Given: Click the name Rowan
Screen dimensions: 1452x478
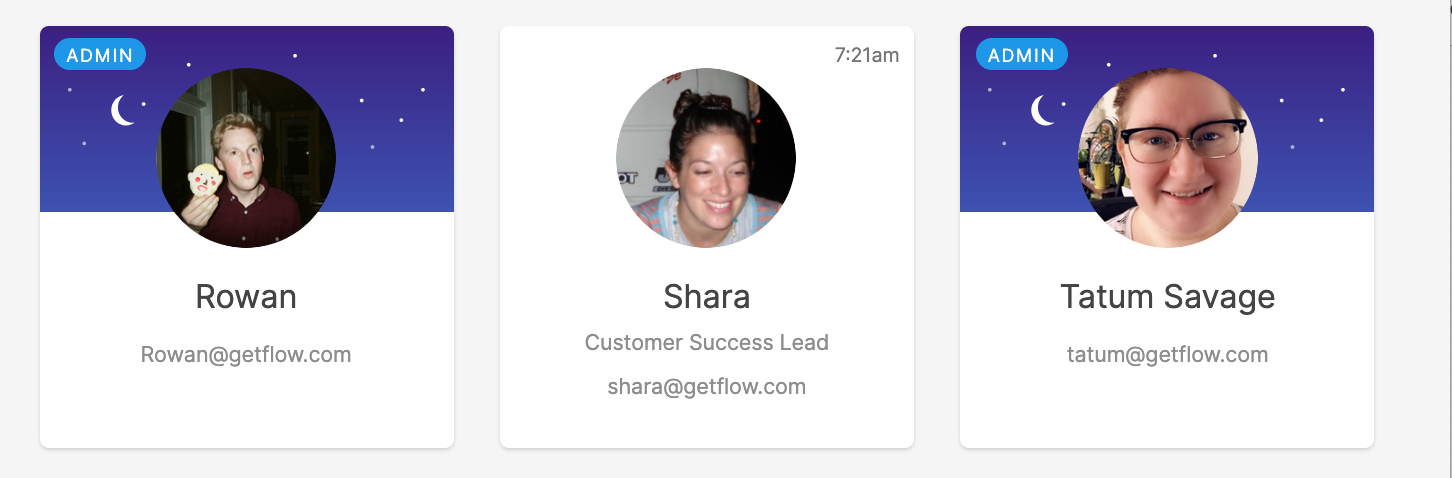Looking at the screenshot, I should [246, 297].
